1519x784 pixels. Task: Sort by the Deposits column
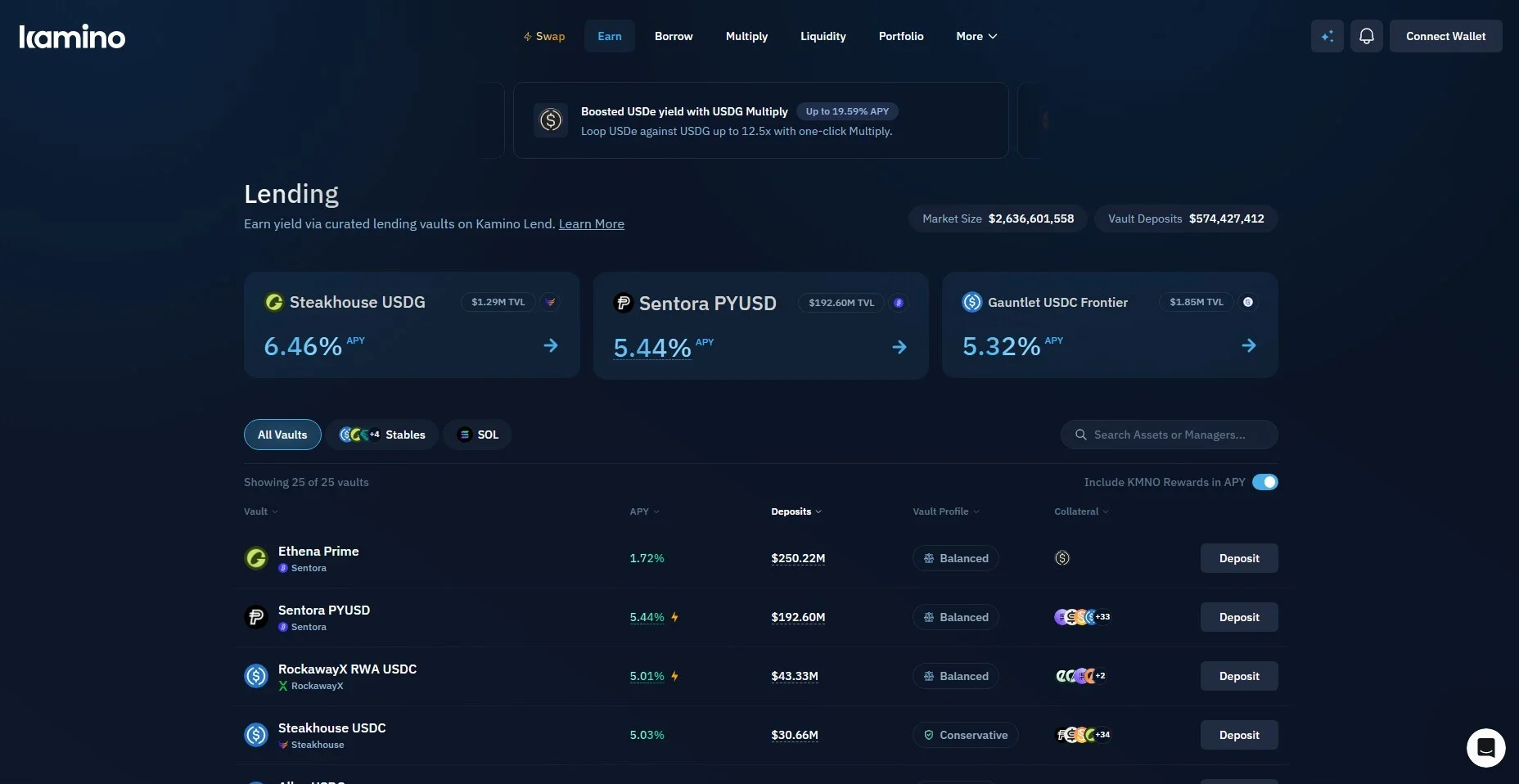pos(796,511)
